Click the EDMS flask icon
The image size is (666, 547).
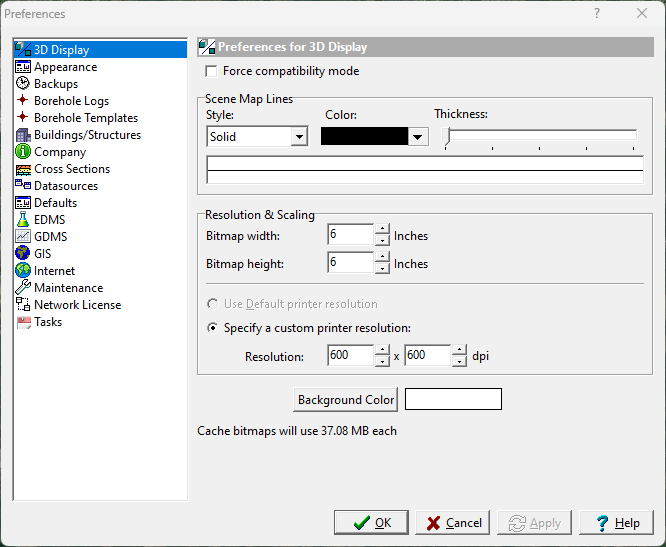pos(23,220)
